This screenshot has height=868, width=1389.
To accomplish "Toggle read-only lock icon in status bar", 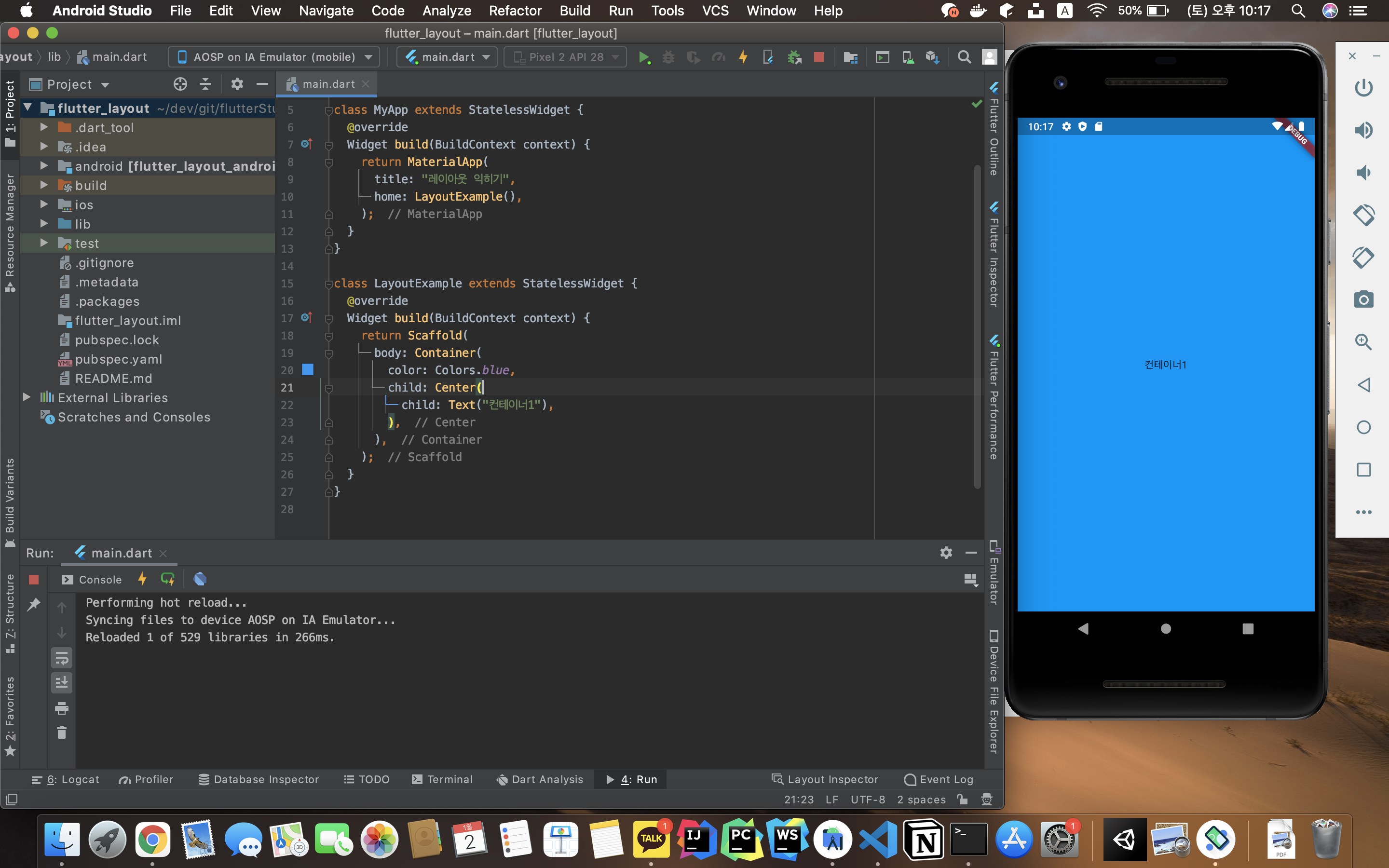I will pos(963,799).
